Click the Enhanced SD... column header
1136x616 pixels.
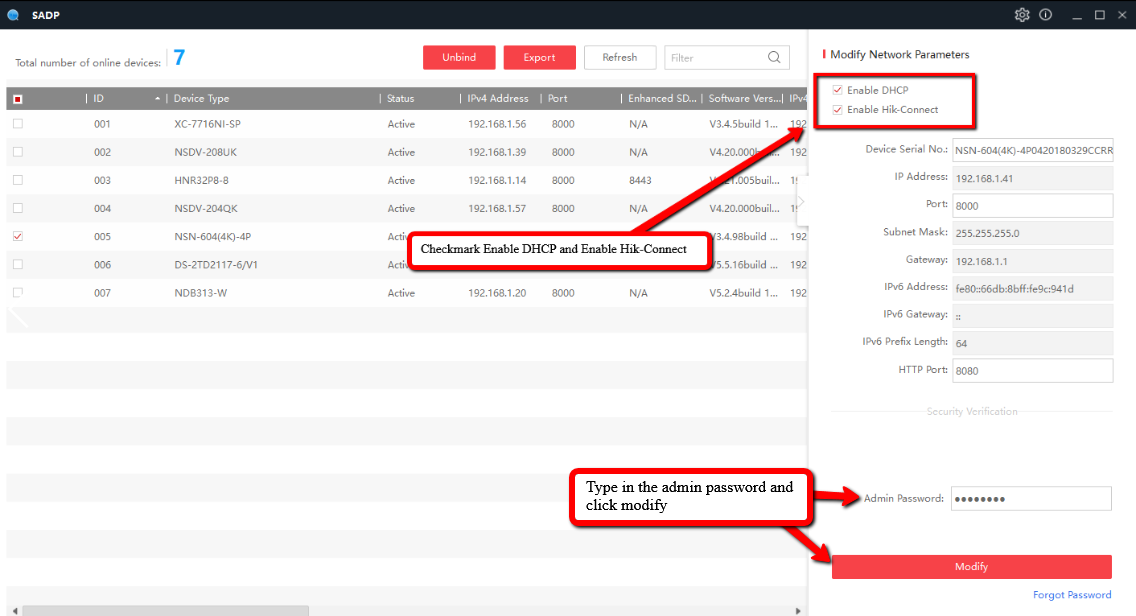pos(662,99)
